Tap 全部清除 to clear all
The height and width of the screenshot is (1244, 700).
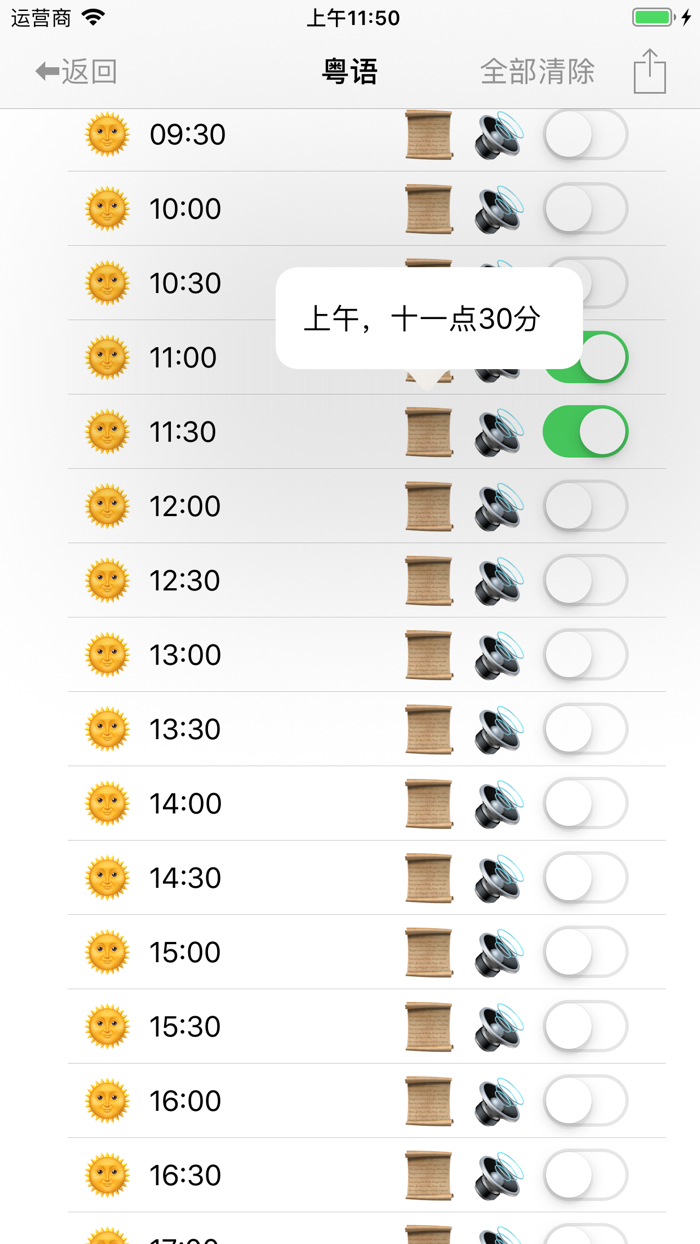pyautogui.click(x=538, y=70)
